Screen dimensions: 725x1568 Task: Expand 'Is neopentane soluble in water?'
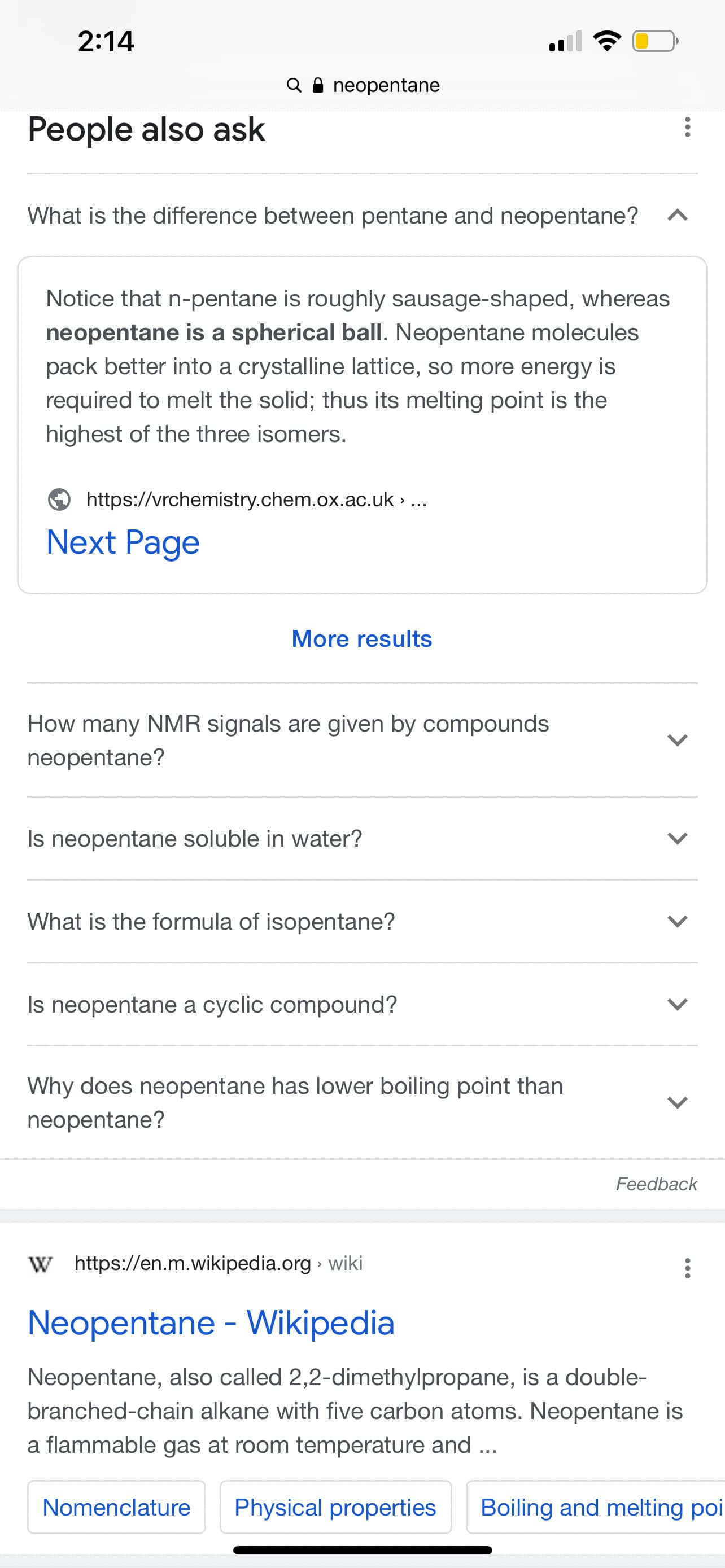(x=362, y=839)
